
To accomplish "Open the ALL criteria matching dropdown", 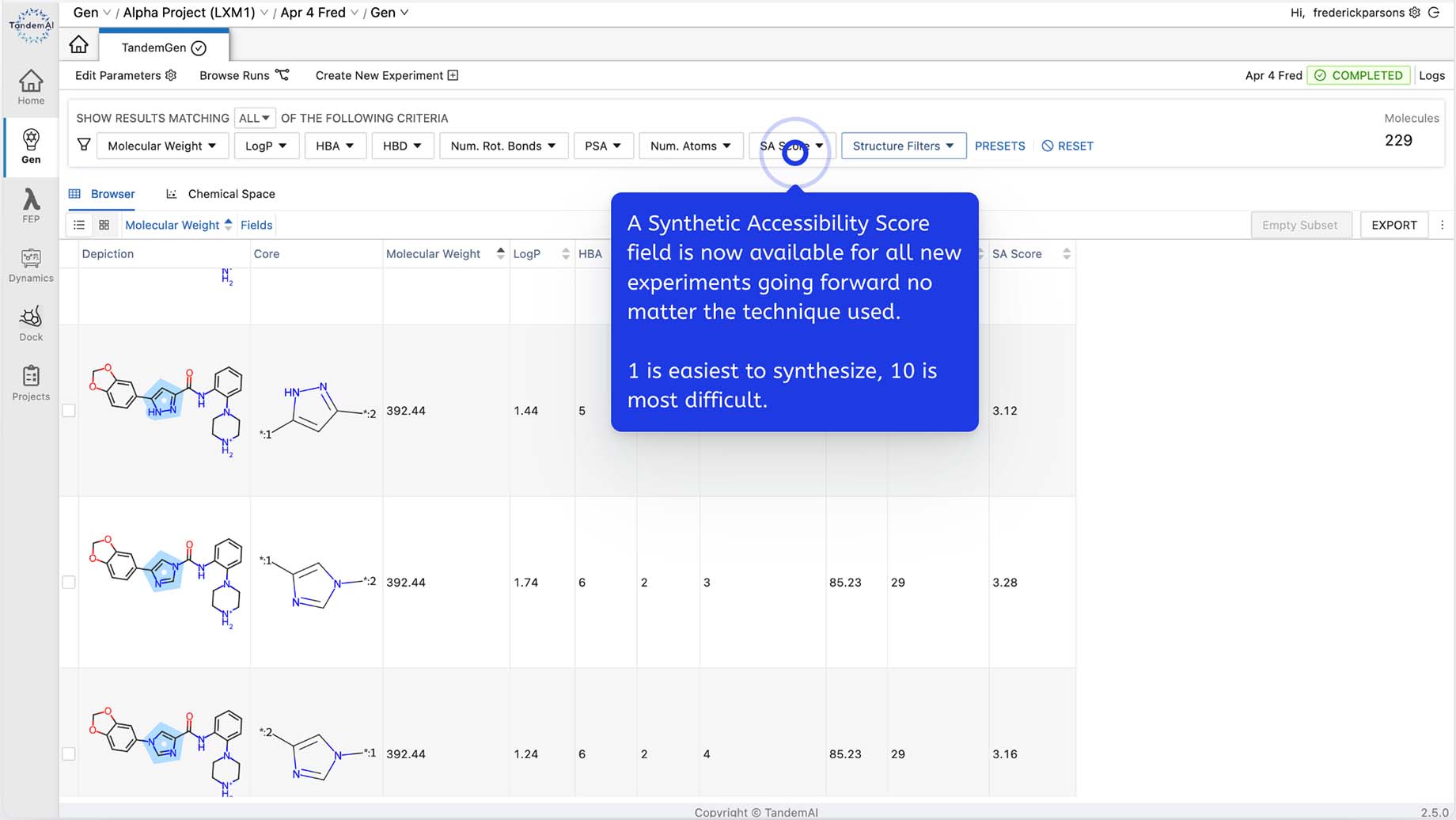I will pyautogui.click(x=254, y=119).
